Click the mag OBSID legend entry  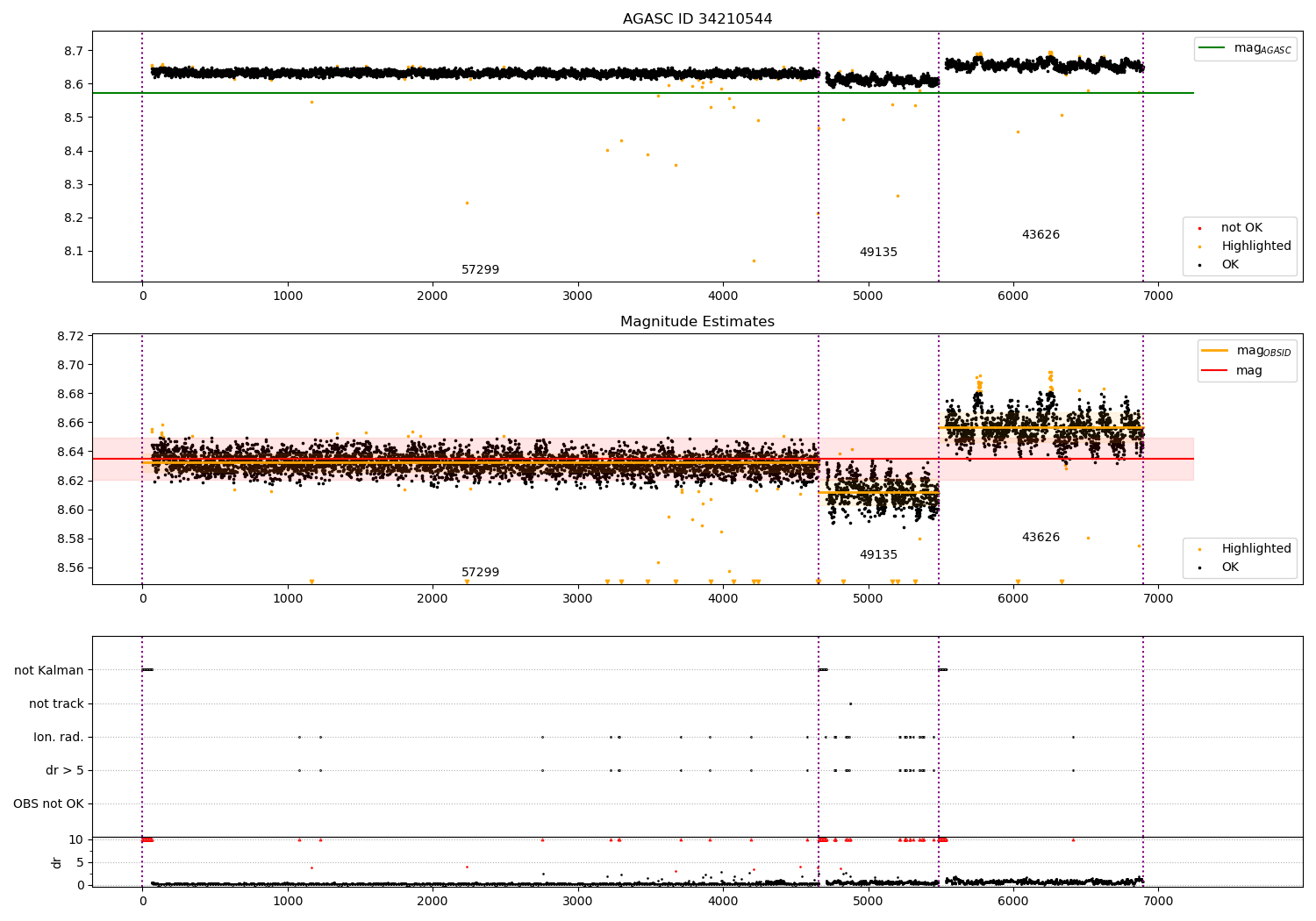(1246, 351)
